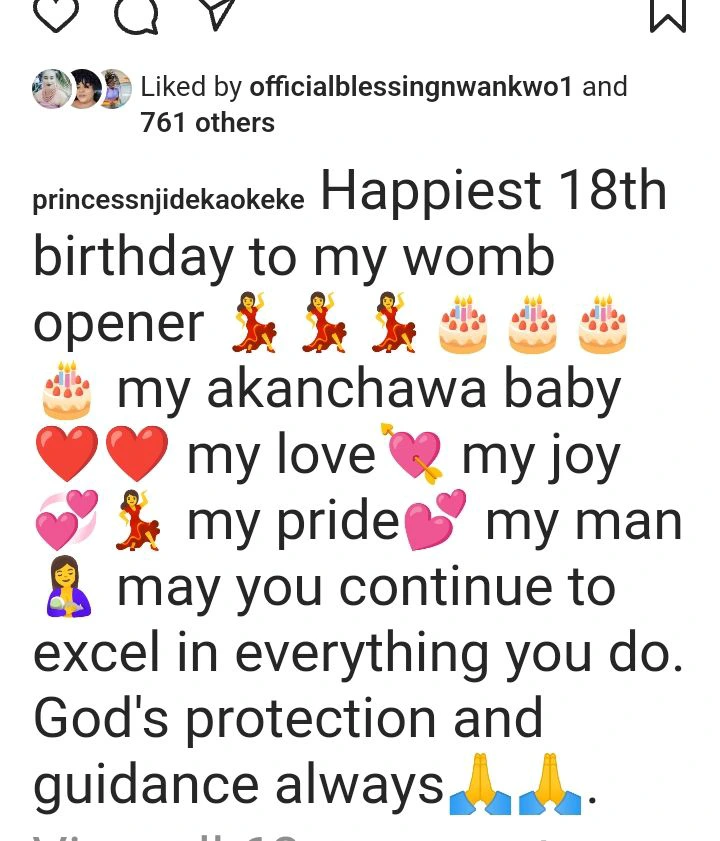Click the breast-feeding woman emoji
720x841 pixels.
point(68,586)
